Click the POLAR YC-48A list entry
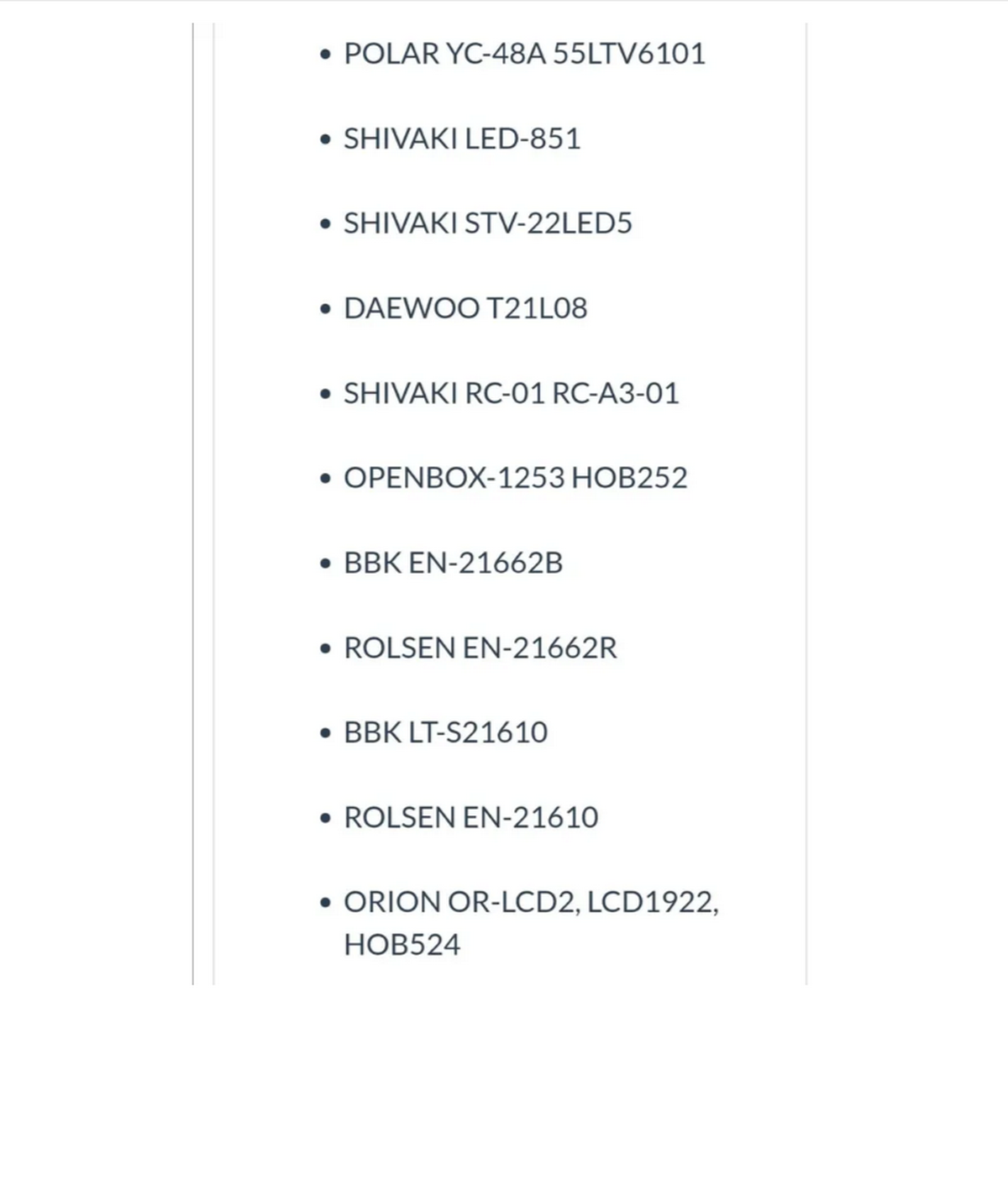Viewport: 1008px width, 1185px height. (x=445, y=54)
